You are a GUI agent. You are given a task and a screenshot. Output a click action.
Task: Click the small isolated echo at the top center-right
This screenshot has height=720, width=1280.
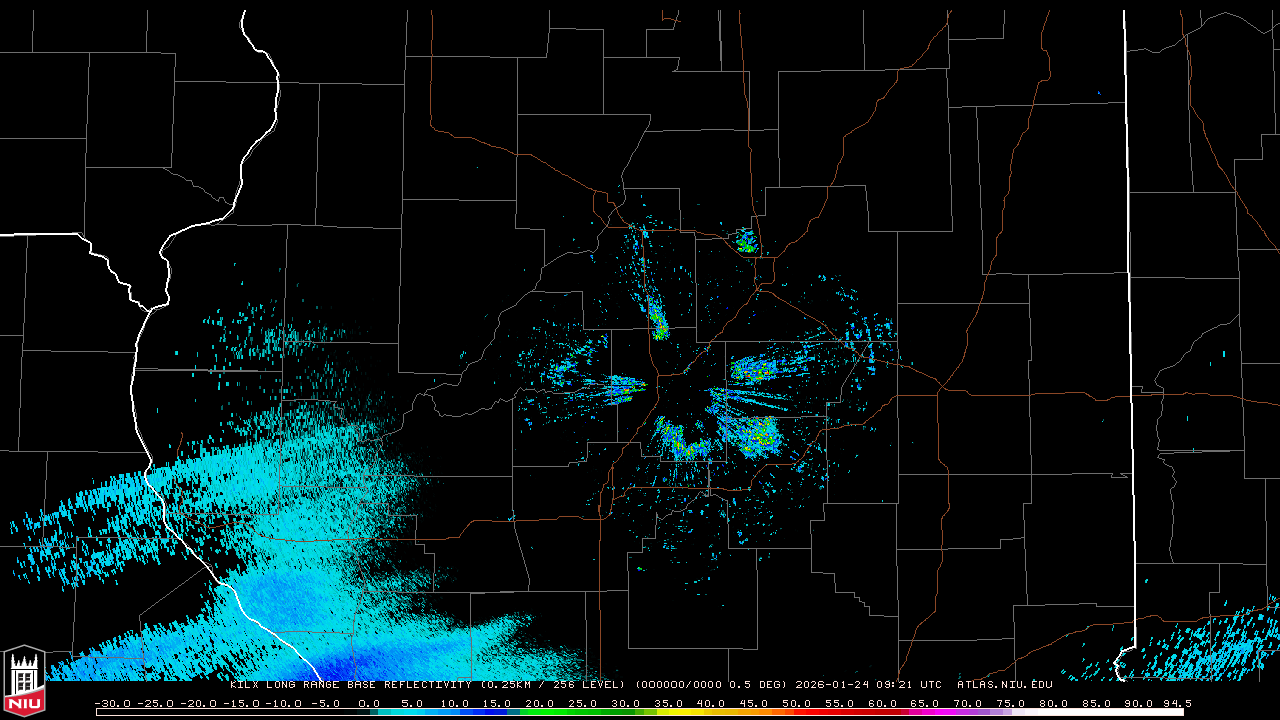click(x=746, y=241)
